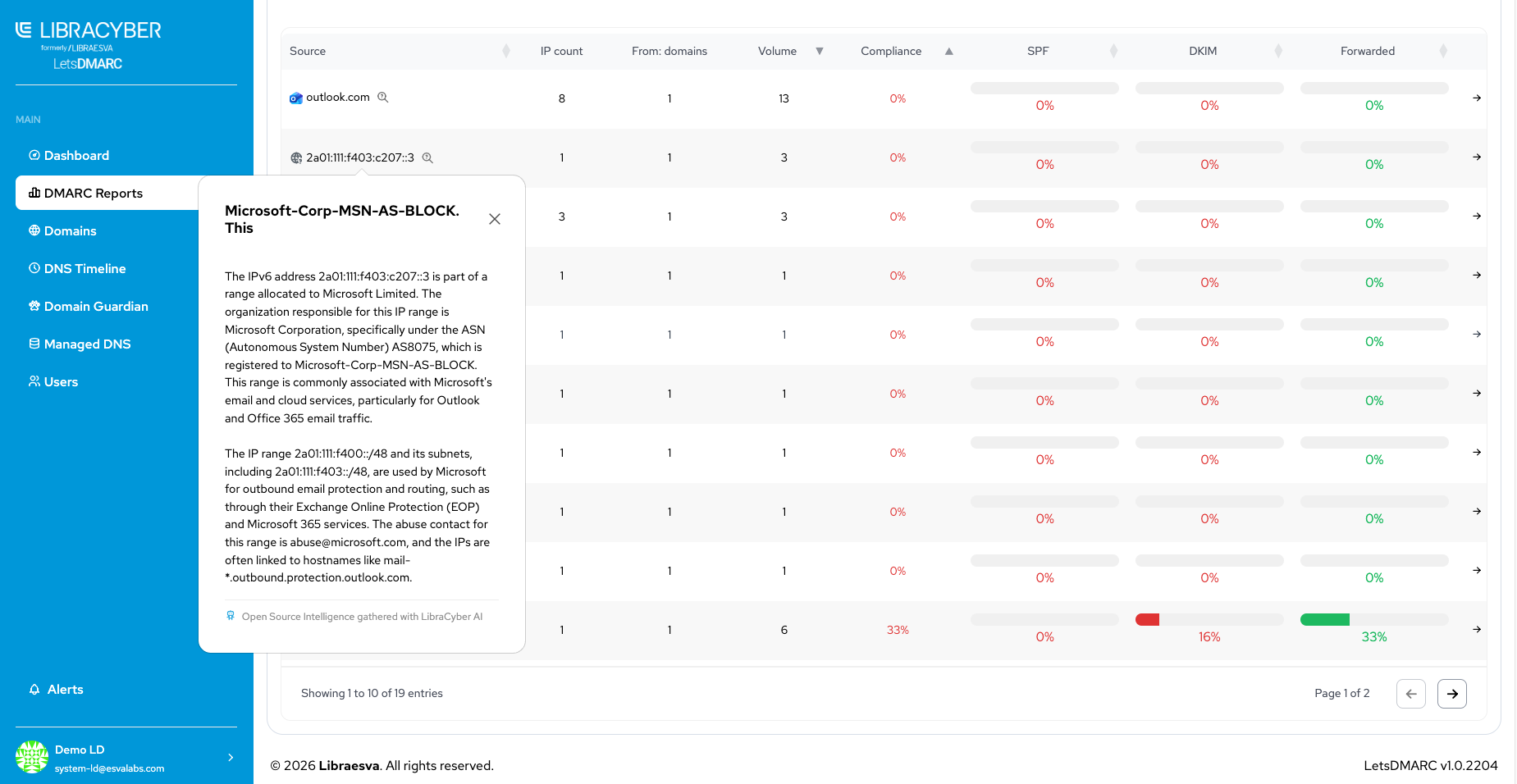Open the Dashboard menu item
The image size is (1517, 784).
pos(70,156)
